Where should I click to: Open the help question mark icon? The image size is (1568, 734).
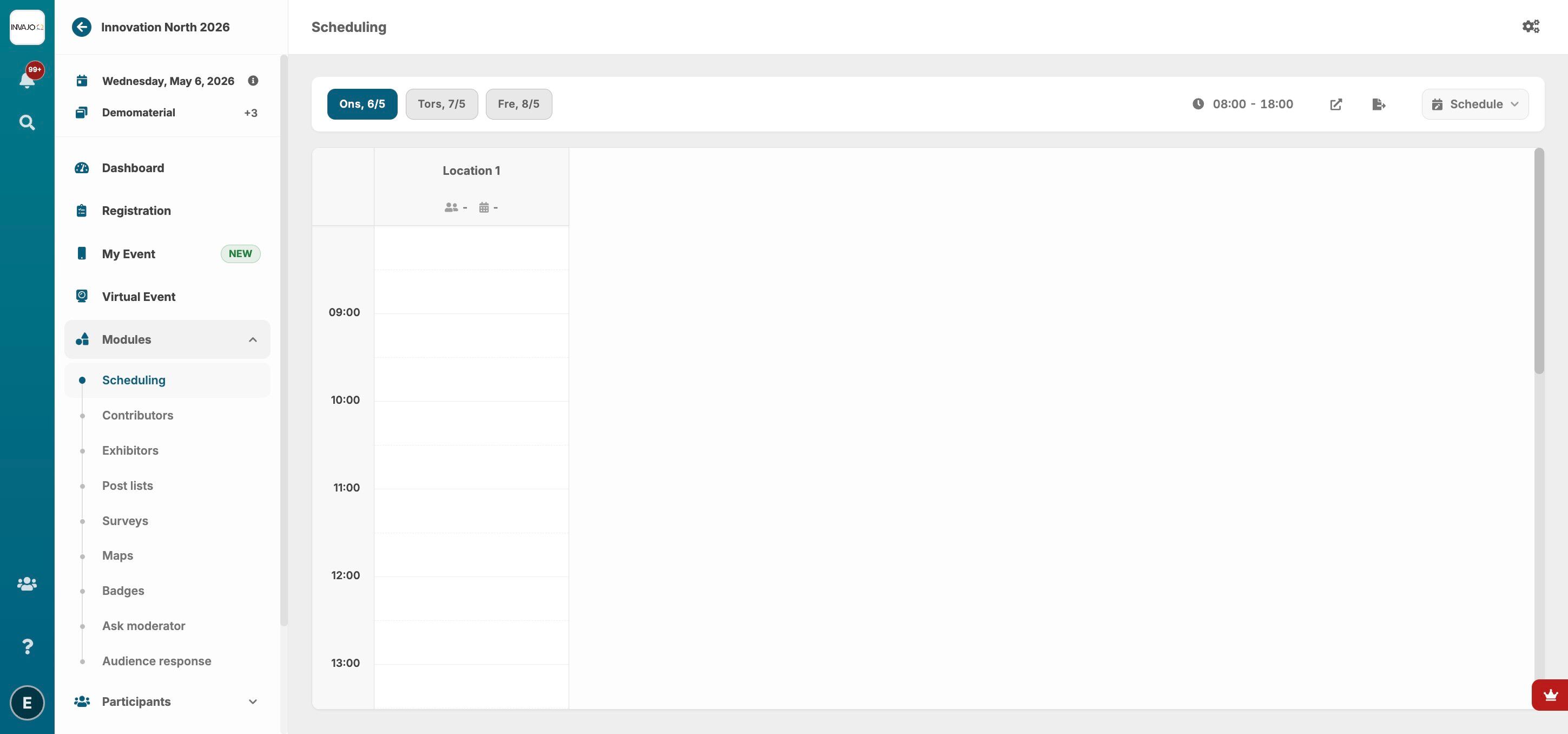click(27, 646)
